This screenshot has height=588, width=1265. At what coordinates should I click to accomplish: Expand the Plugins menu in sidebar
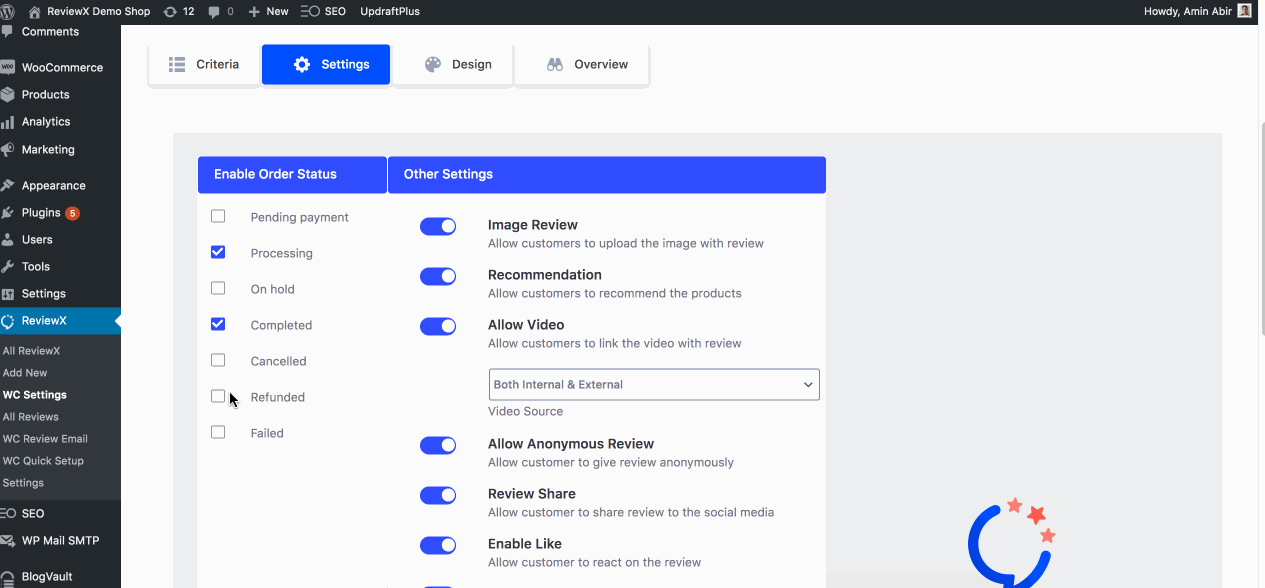pyautogui.click(x=42, y=213)
